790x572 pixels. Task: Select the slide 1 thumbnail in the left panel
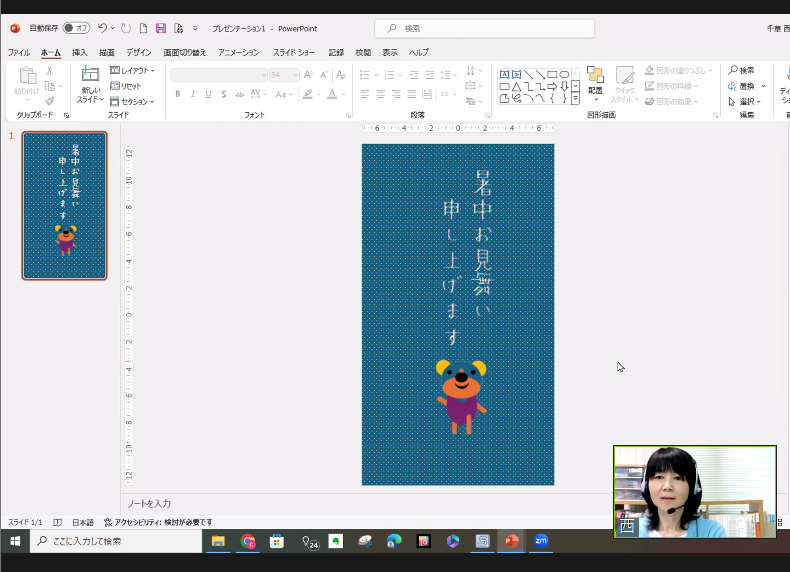click(65, 205)
